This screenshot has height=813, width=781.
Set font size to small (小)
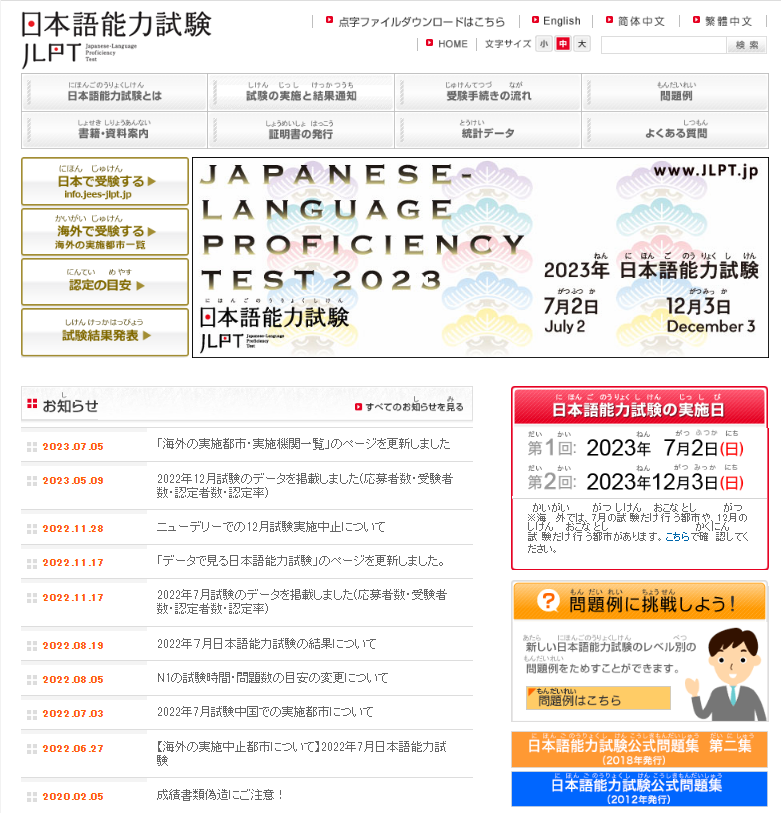pyautogui.click(x=543, y=44)
